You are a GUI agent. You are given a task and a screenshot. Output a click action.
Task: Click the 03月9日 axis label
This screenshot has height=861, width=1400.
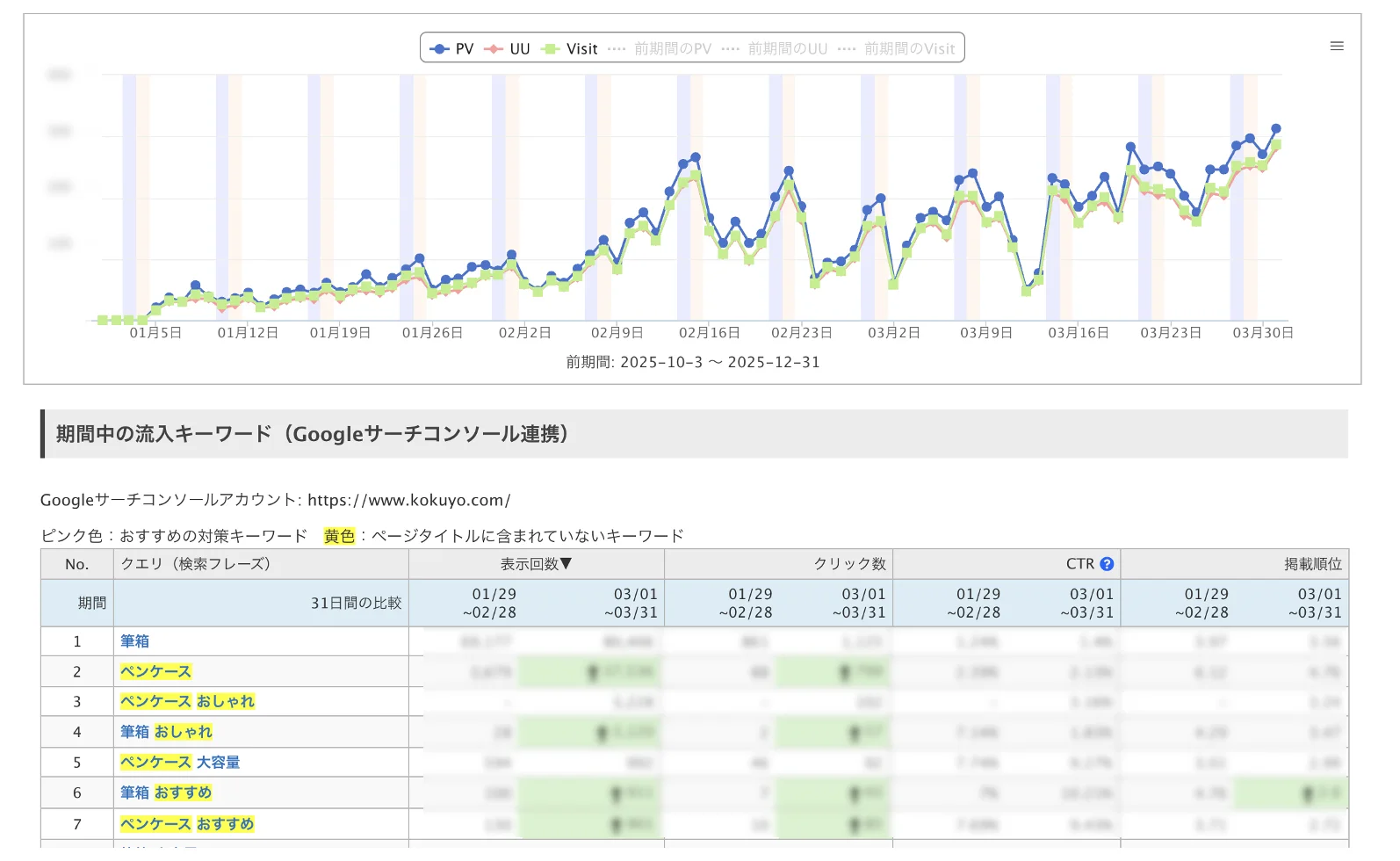point(986,333)
